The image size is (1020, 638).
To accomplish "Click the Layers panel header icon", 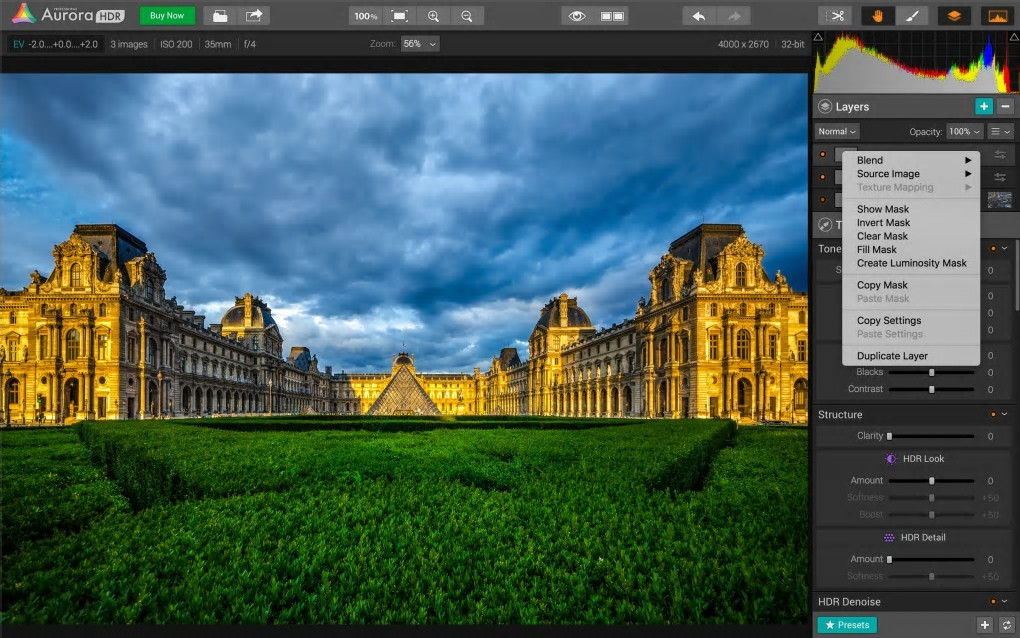I will pos(825,107).
